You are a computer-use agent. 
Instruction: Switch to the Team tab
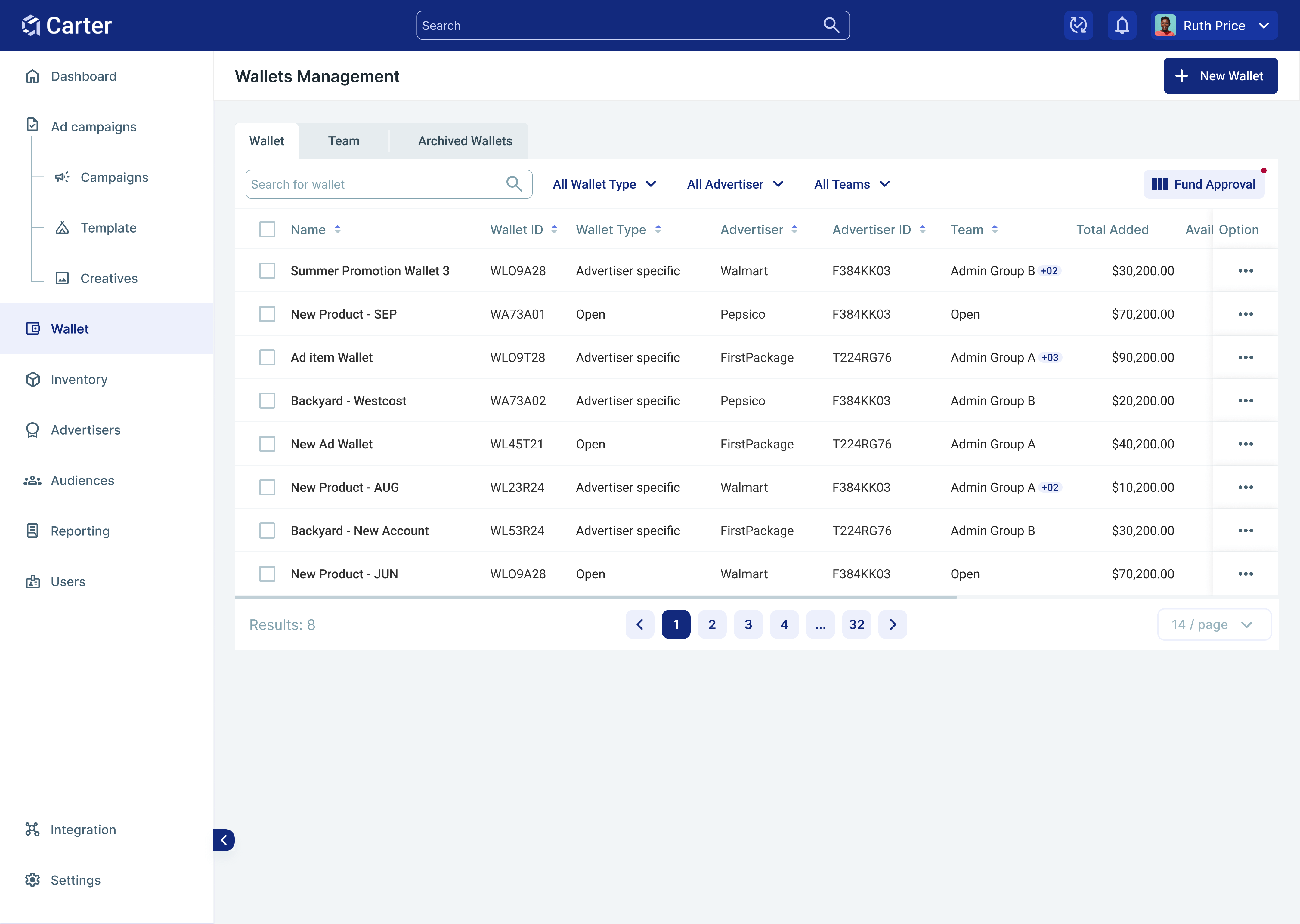pyautogui.click(x=343, y=141)
